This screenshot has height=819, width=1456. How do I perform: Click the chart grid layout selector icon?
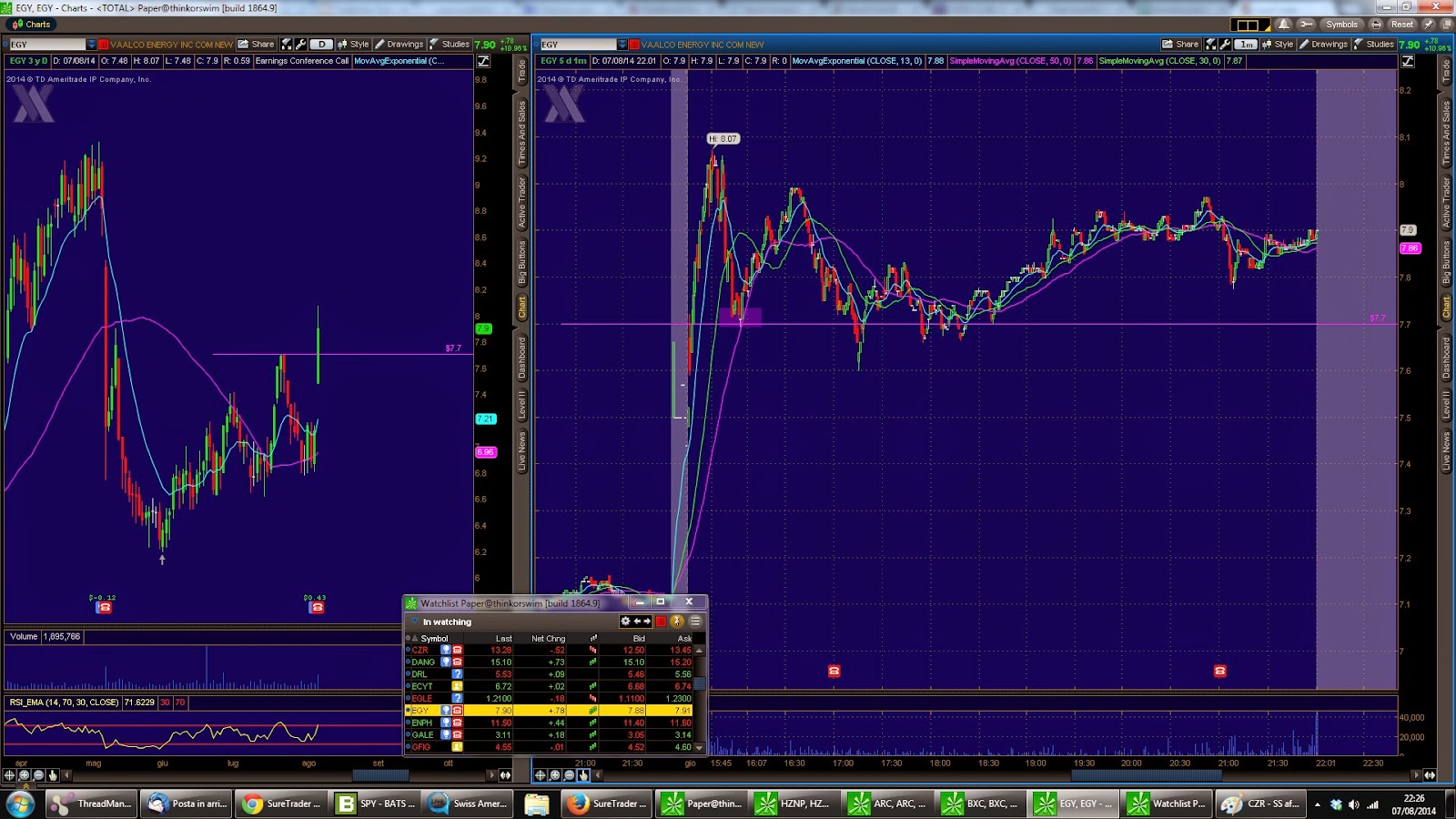(1250, 25)
